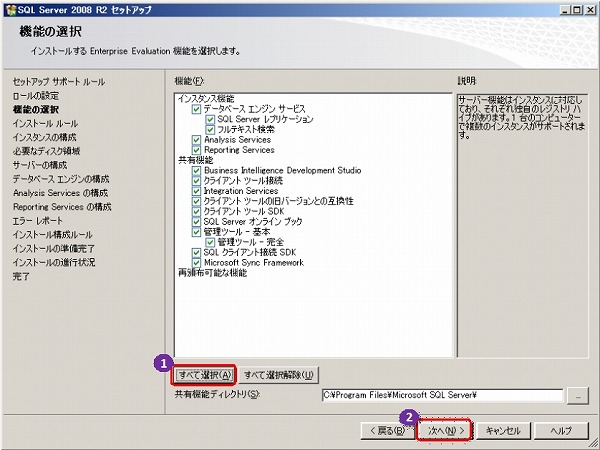
Task: Toggle SQL Server オンライン ブック checkbox
Action: (196, 222)
